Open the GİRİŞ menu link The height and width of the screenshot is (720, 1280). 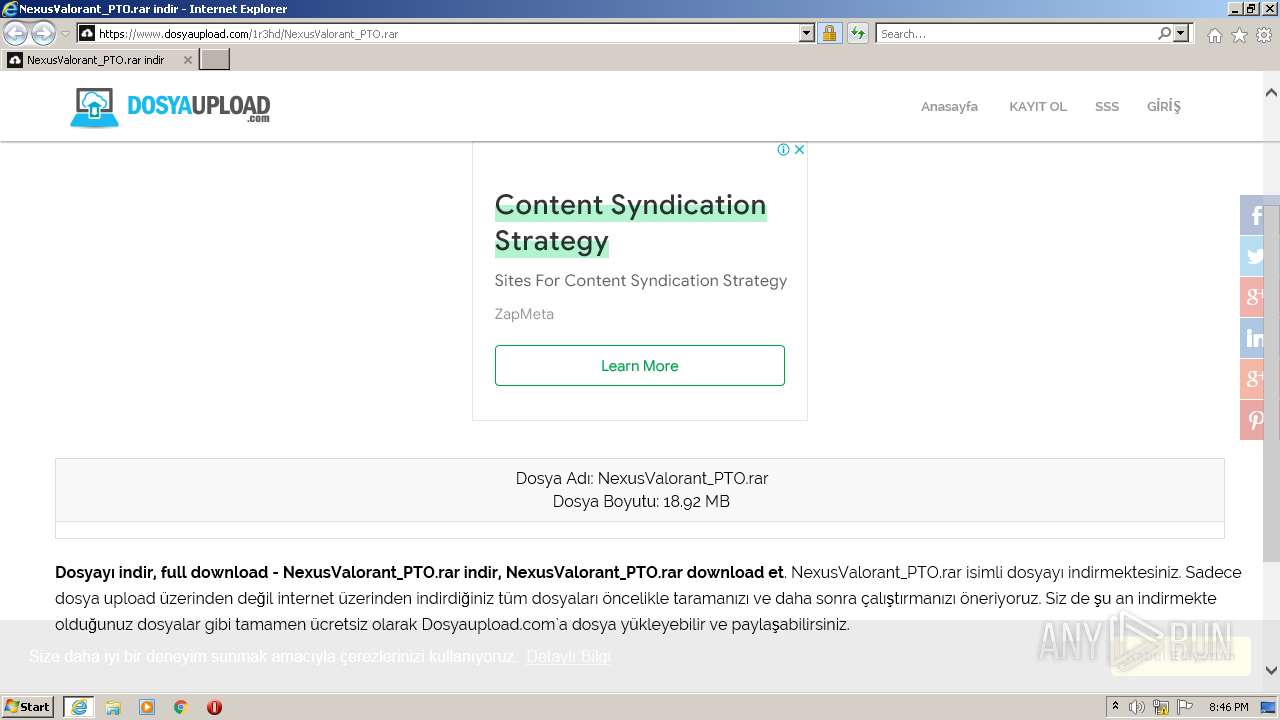[1163, 106]
